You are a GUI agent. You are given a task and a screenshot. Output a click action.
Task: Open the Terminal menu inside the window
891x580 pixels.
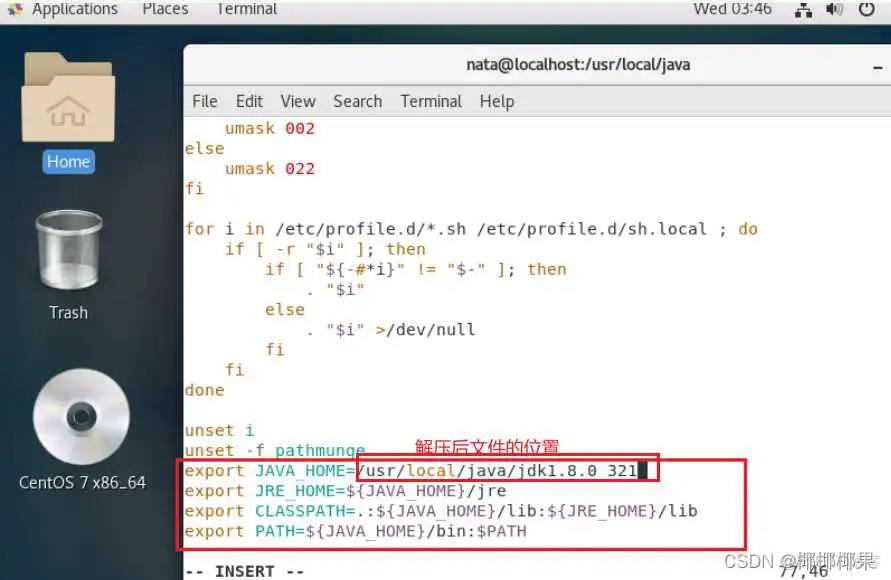pyautogui.click(x=430, y=101)
